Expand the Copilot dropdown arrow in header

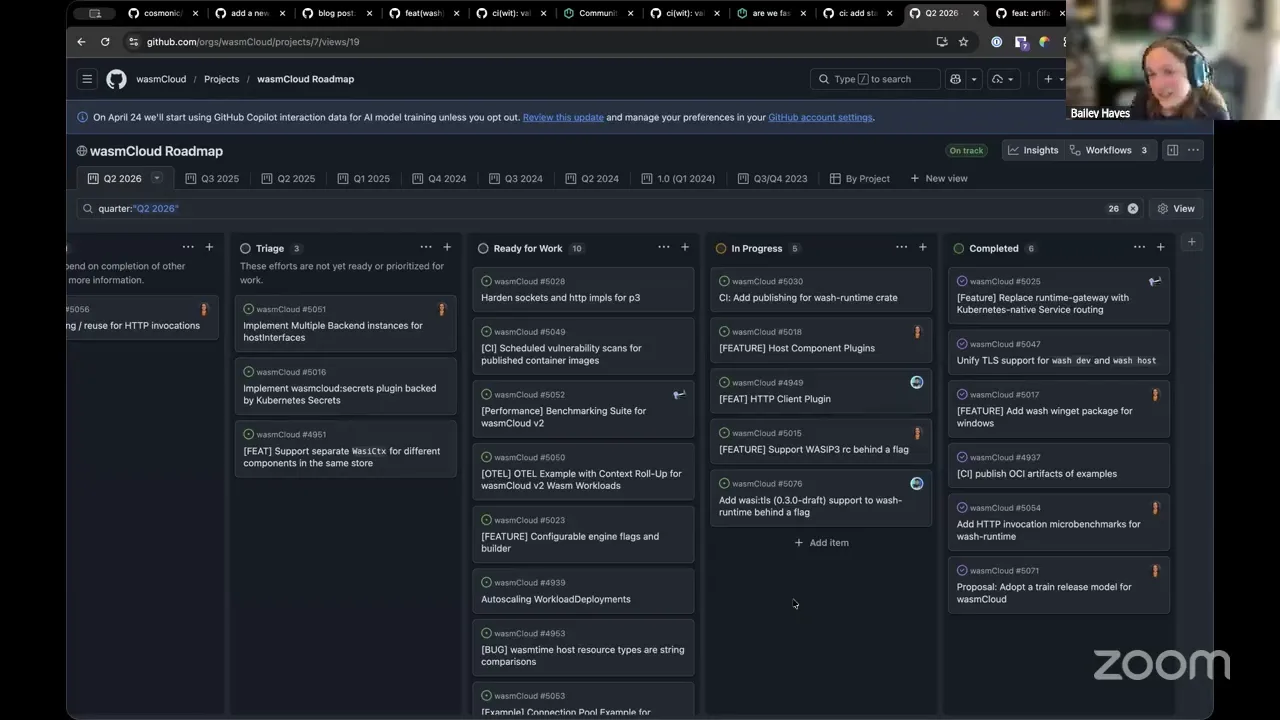(x=973, y=79)
